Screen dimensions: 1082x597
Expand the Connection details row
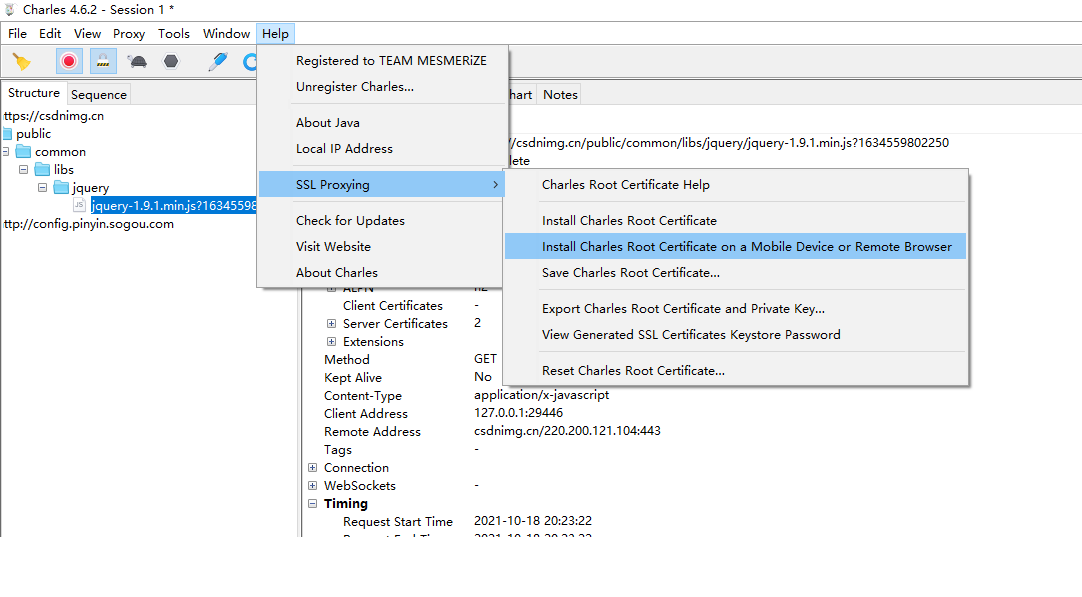[312, 467]
